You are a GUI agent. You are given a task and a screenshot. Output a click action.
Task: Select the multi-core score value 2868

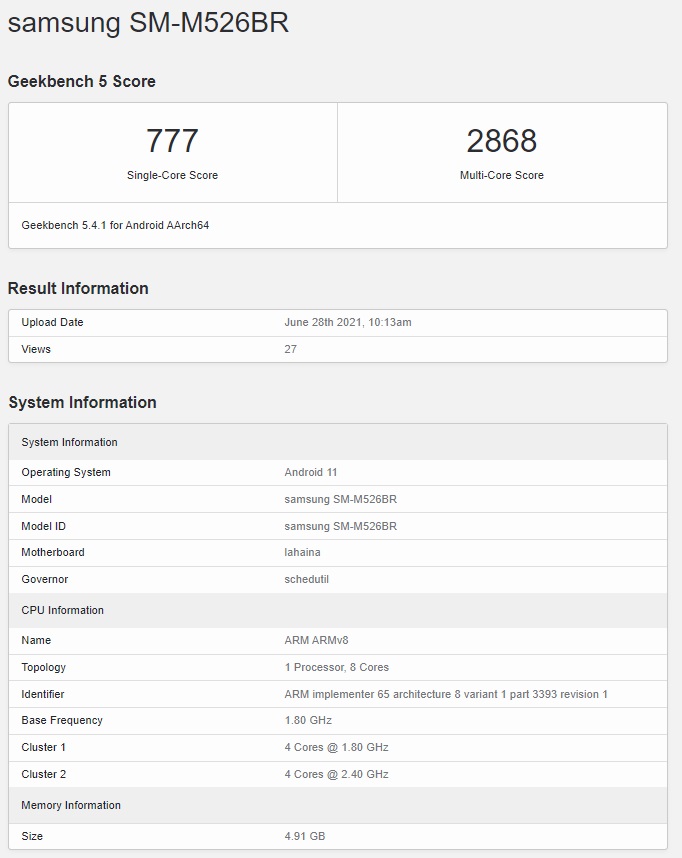502,141
